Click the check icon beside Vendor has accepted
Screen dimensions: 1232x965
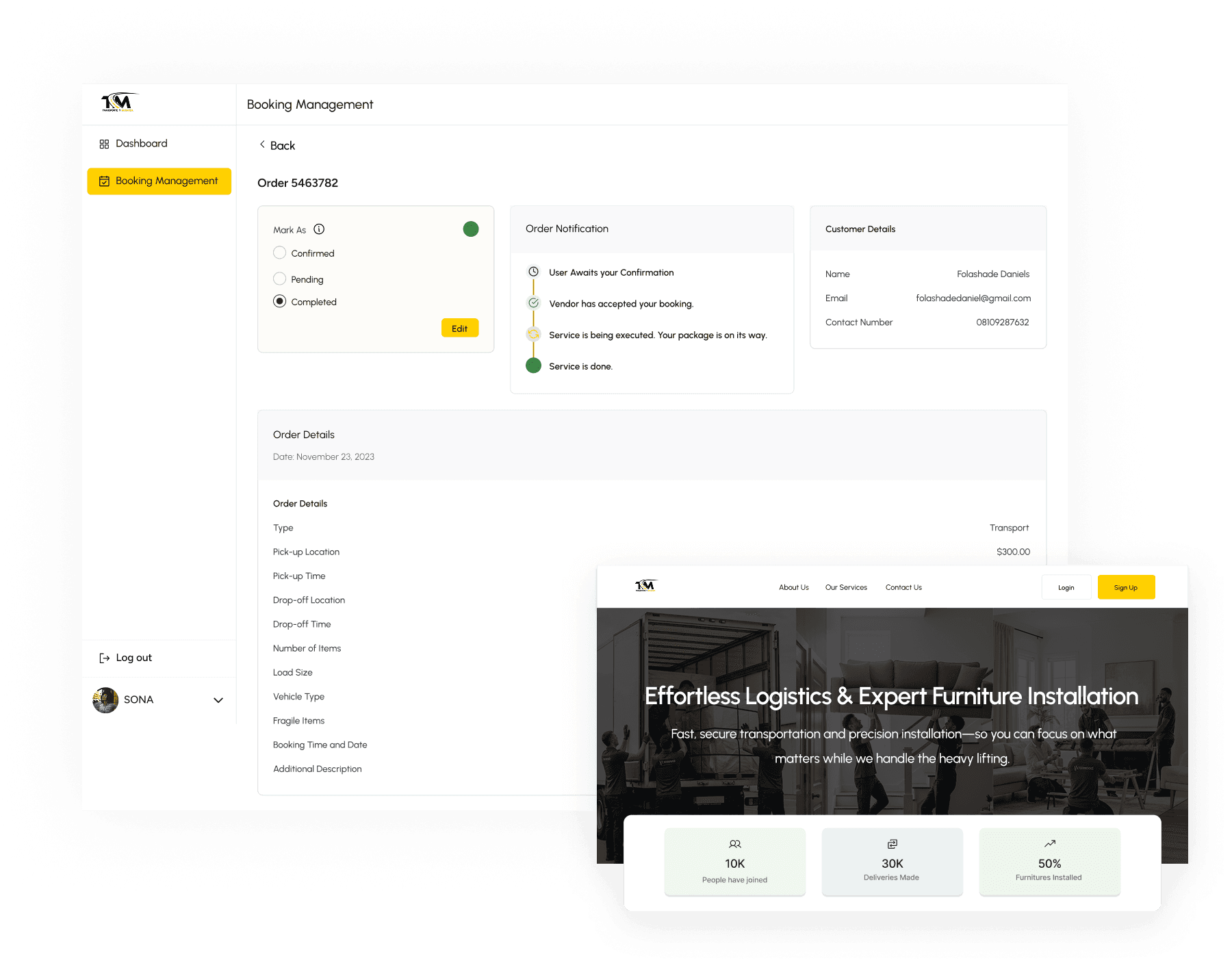point(533,303)
